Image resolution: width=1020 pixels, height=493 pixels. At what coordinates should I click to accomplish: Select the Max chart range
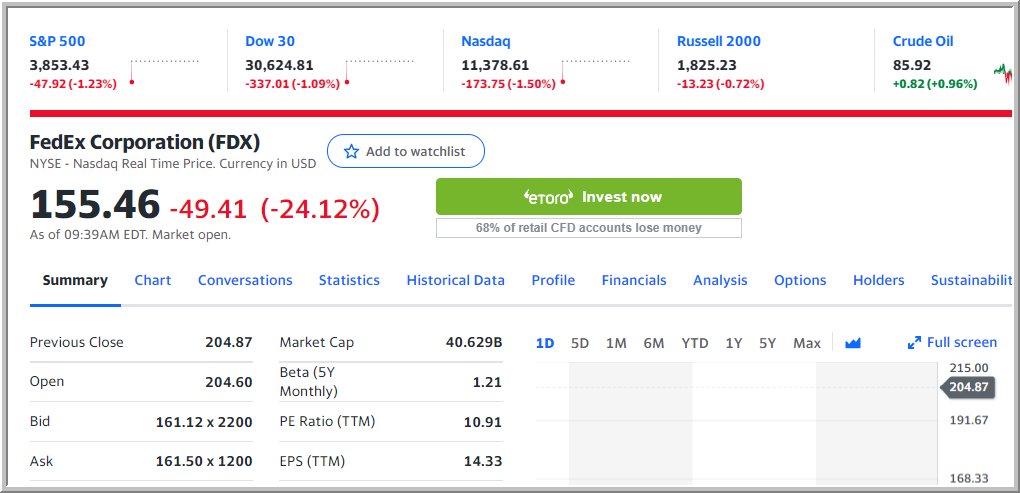point(807,343)
